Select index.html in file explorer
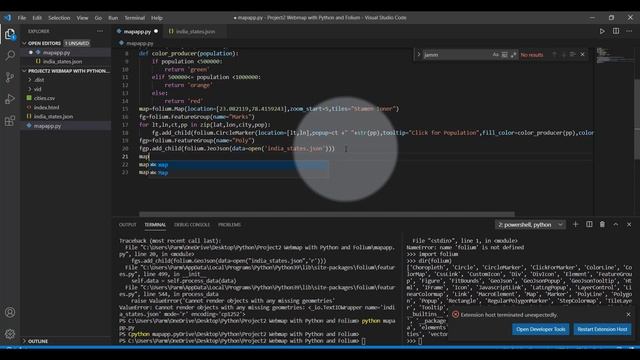 pyautogui.click(x=46, y=107)
